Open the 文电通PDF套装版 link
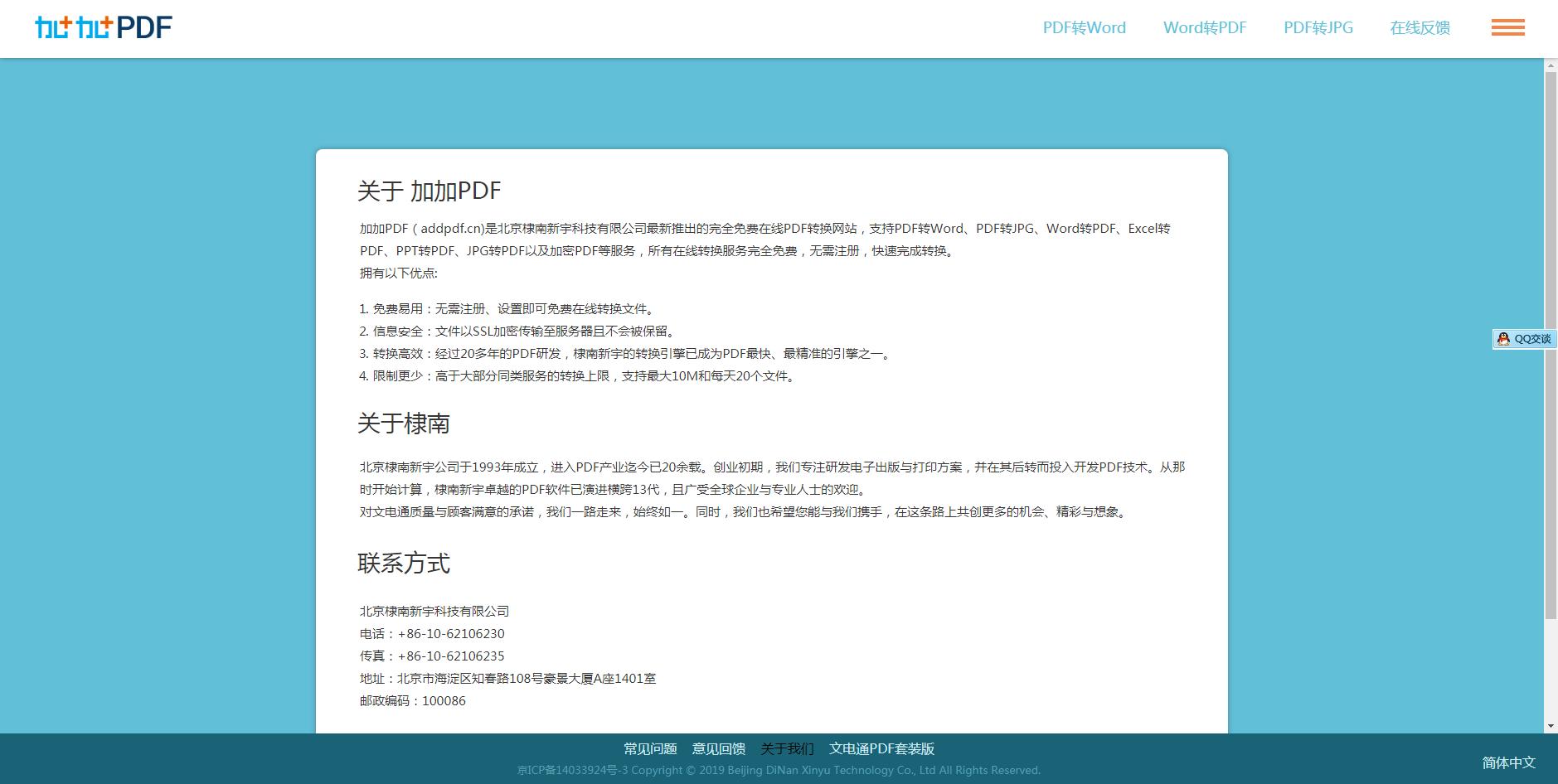Screen dimensions: 1558x784 point(881,749)
